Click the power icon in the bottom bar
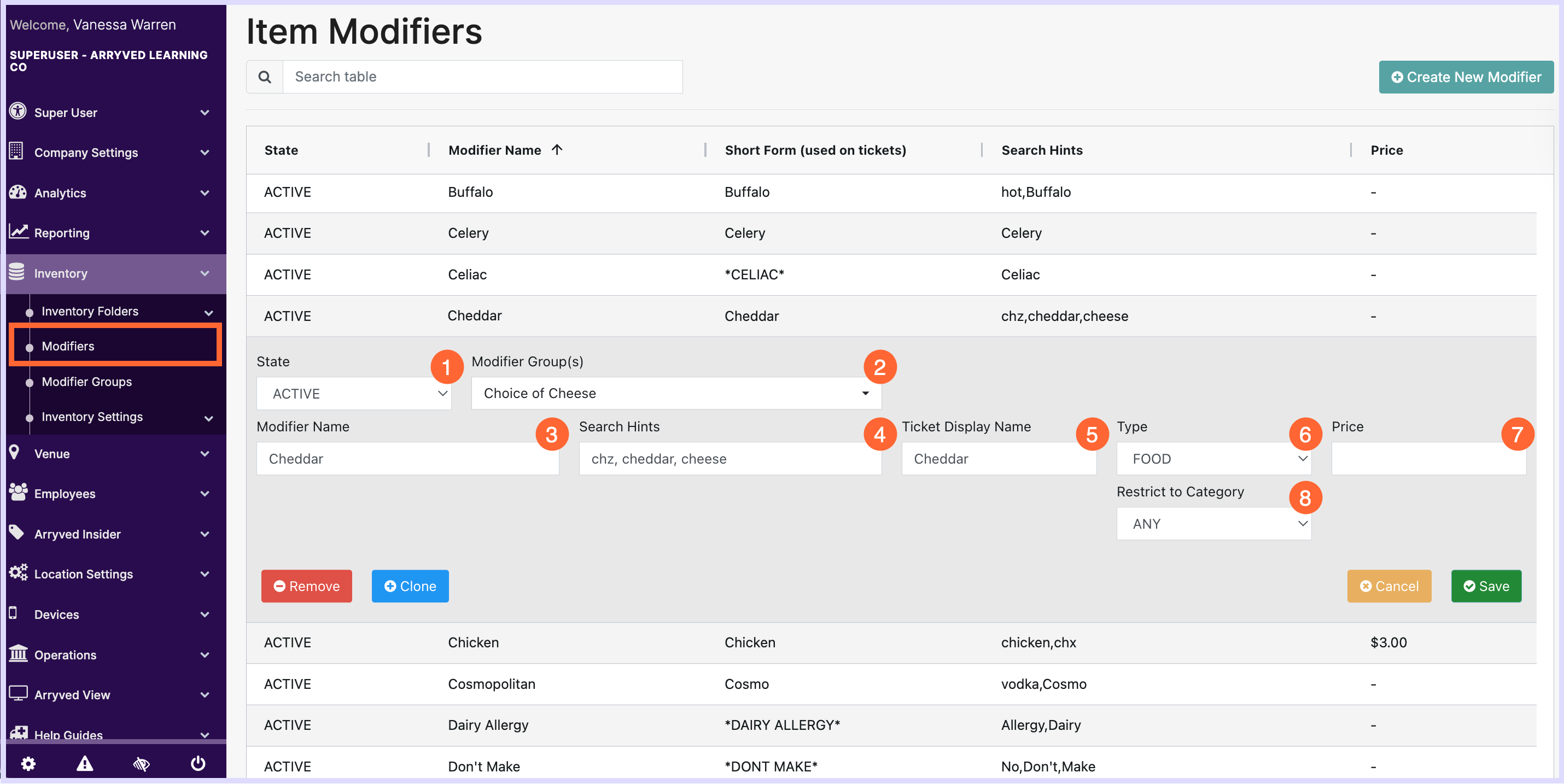1564x784 pixels. click(x=198, y=763)
